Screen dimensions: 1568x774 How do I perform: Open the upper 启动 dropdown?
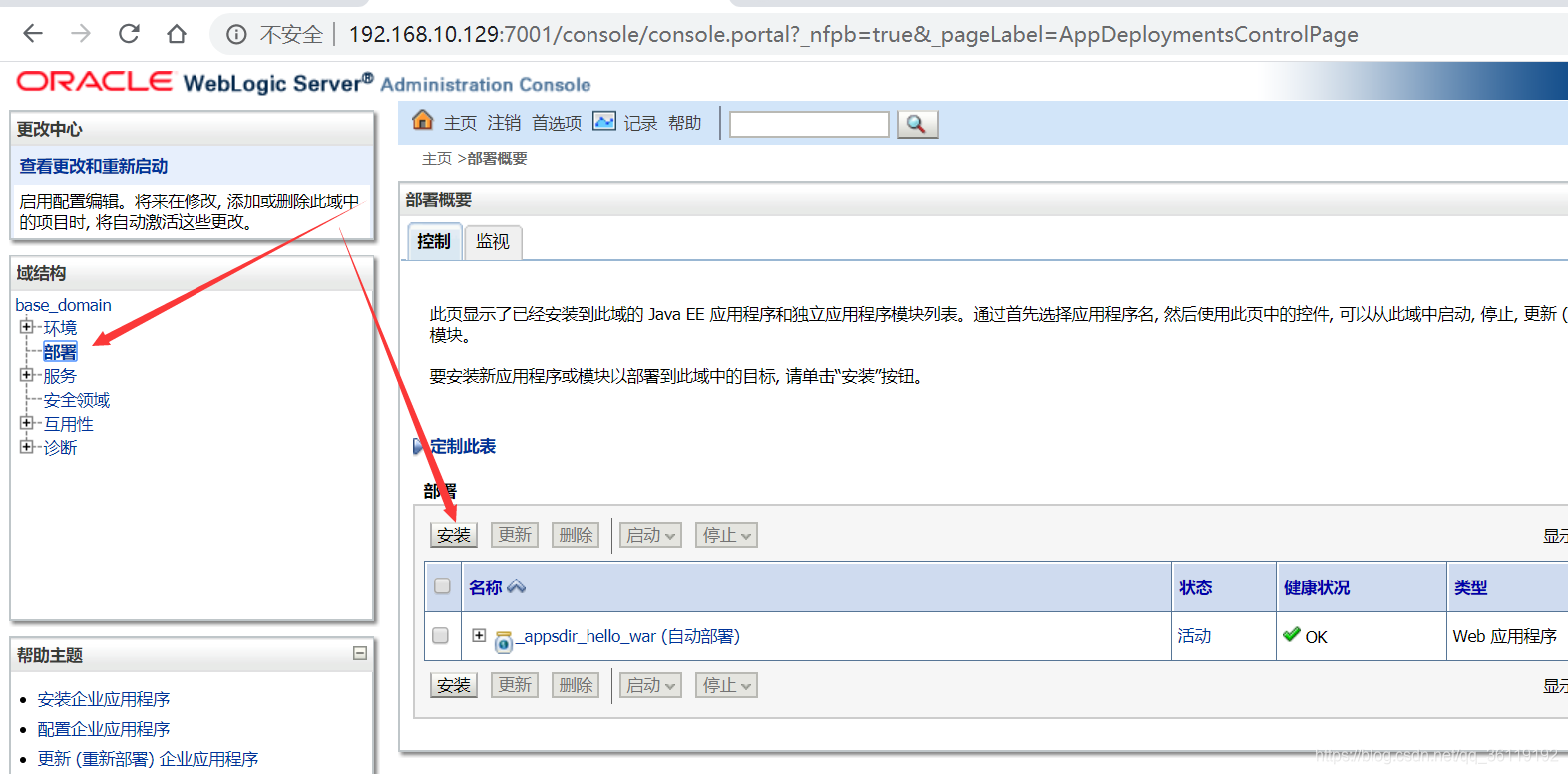coord(650,535)
